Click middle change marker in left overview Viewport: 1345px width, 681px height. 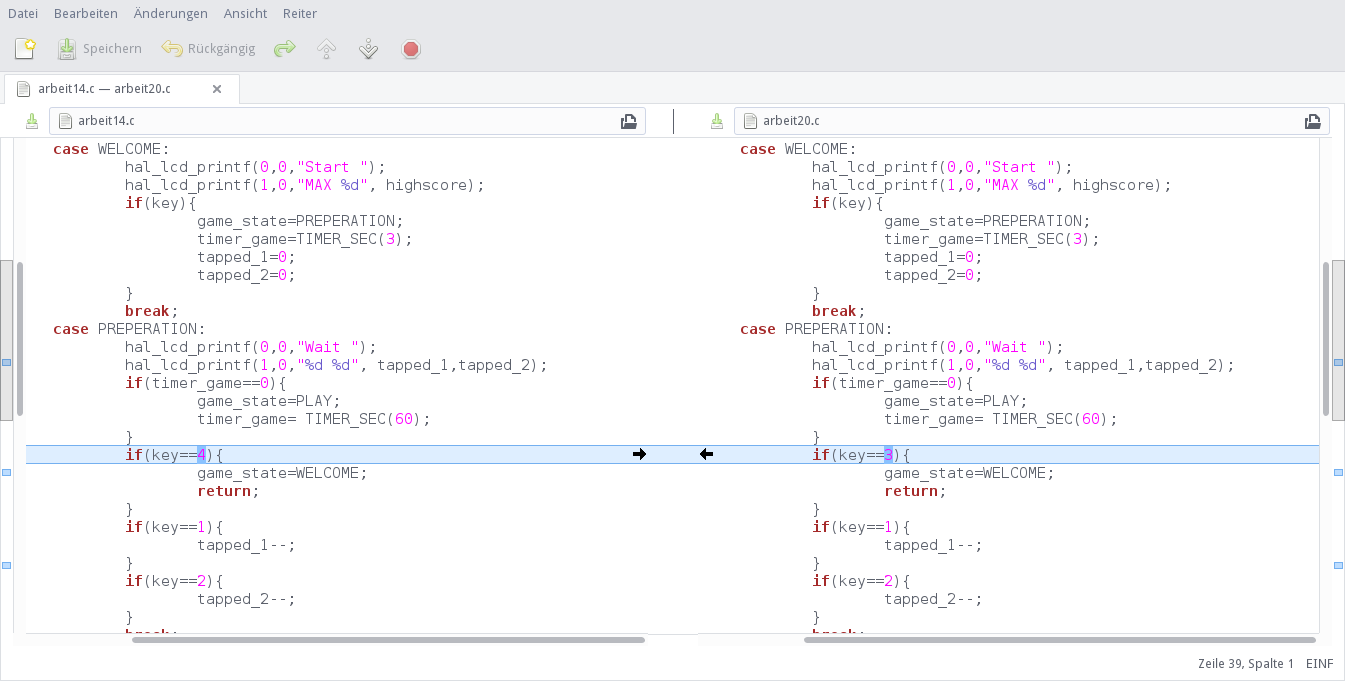[6, 471]
